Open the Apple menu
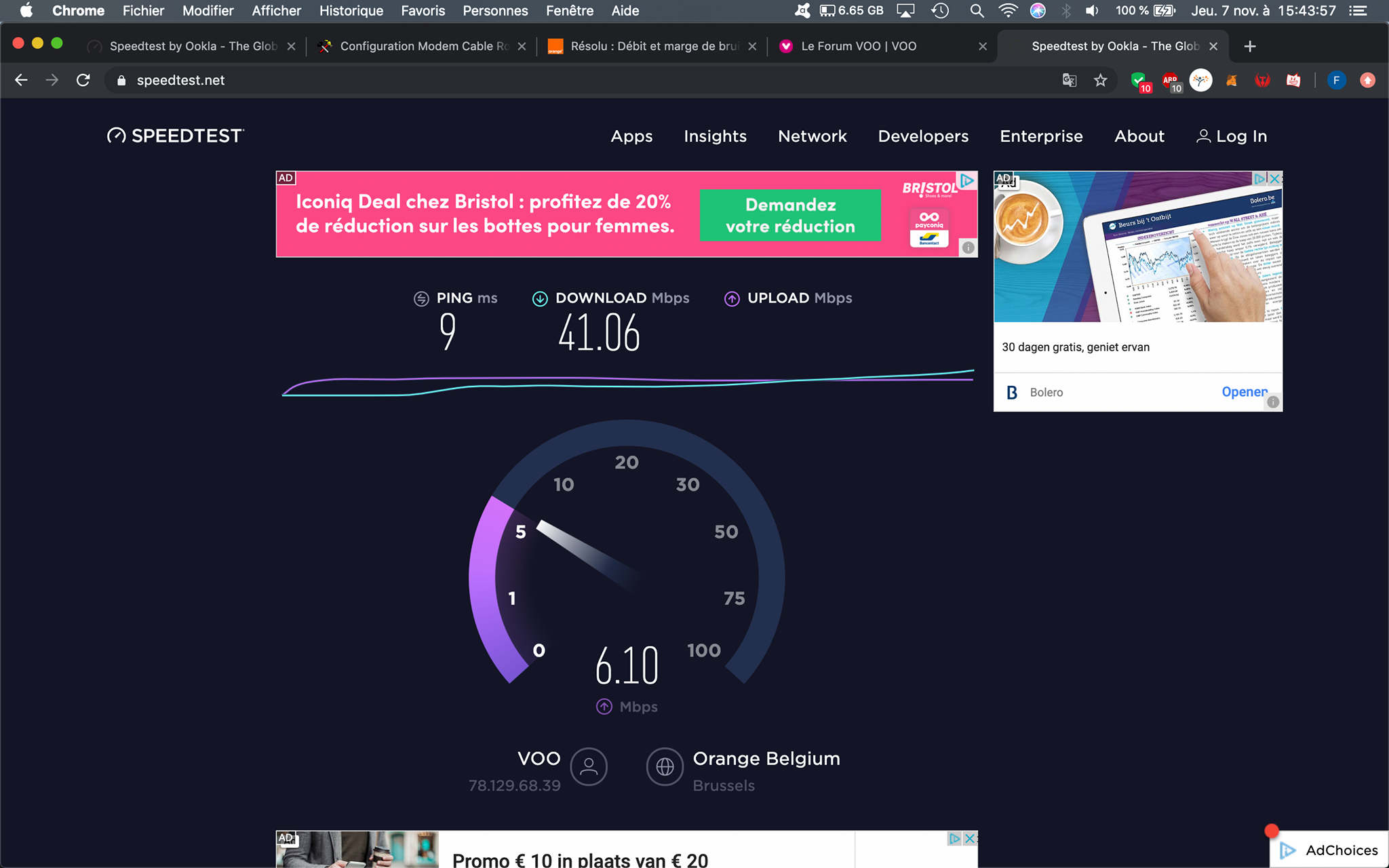This screenshot has height=868, width=1389. (26, 10)
